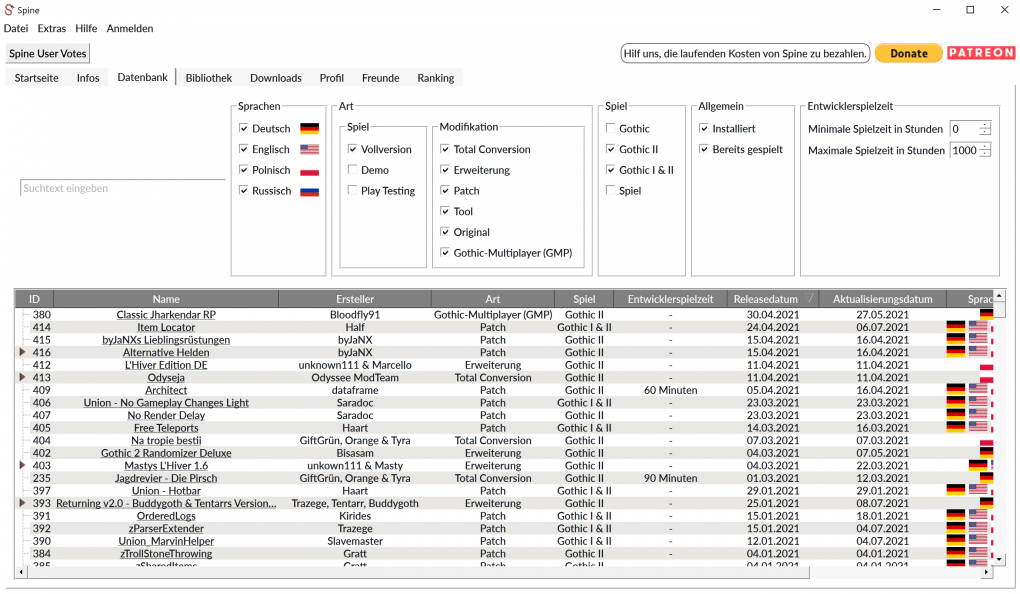Open the Hilfe menu
Image resolution: width=1020 pixels, height=594 pixels.
point(86,29)
